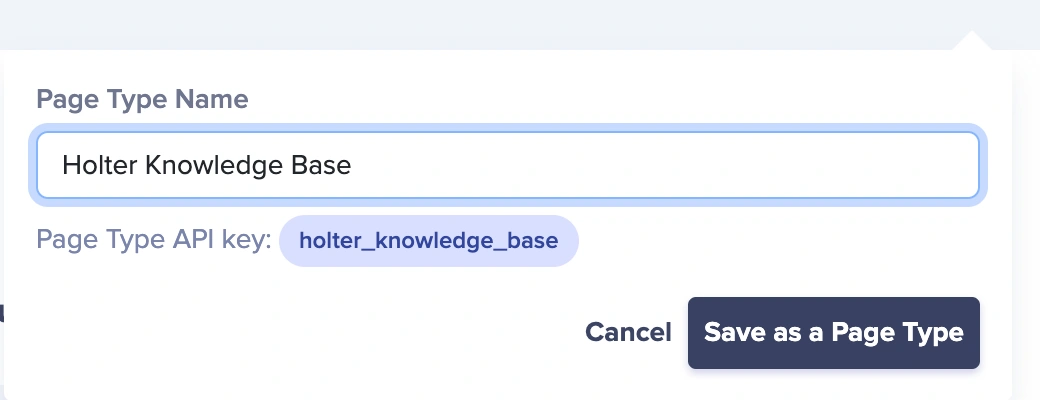Viewport: 1040px width, 400px height.
Task: Select the API key pill below name field
Action: click(428, 241)
